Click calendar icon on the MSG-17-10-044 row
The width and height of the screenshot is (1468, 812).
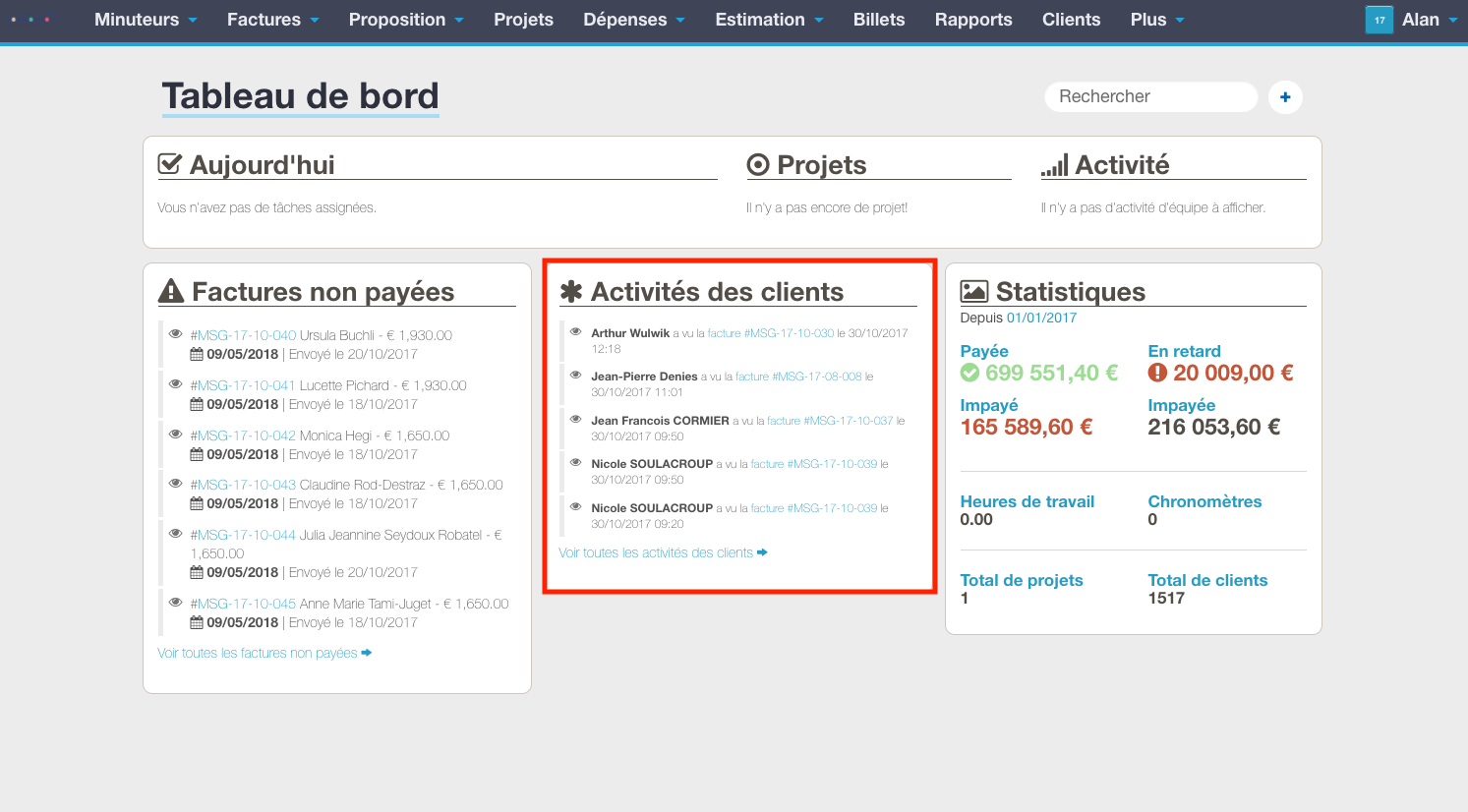click(x=197, y=572)
